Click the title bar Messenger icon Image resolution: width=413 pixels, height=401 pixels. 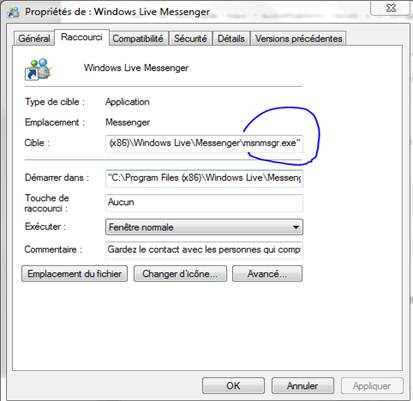click(x=13, y=12)
